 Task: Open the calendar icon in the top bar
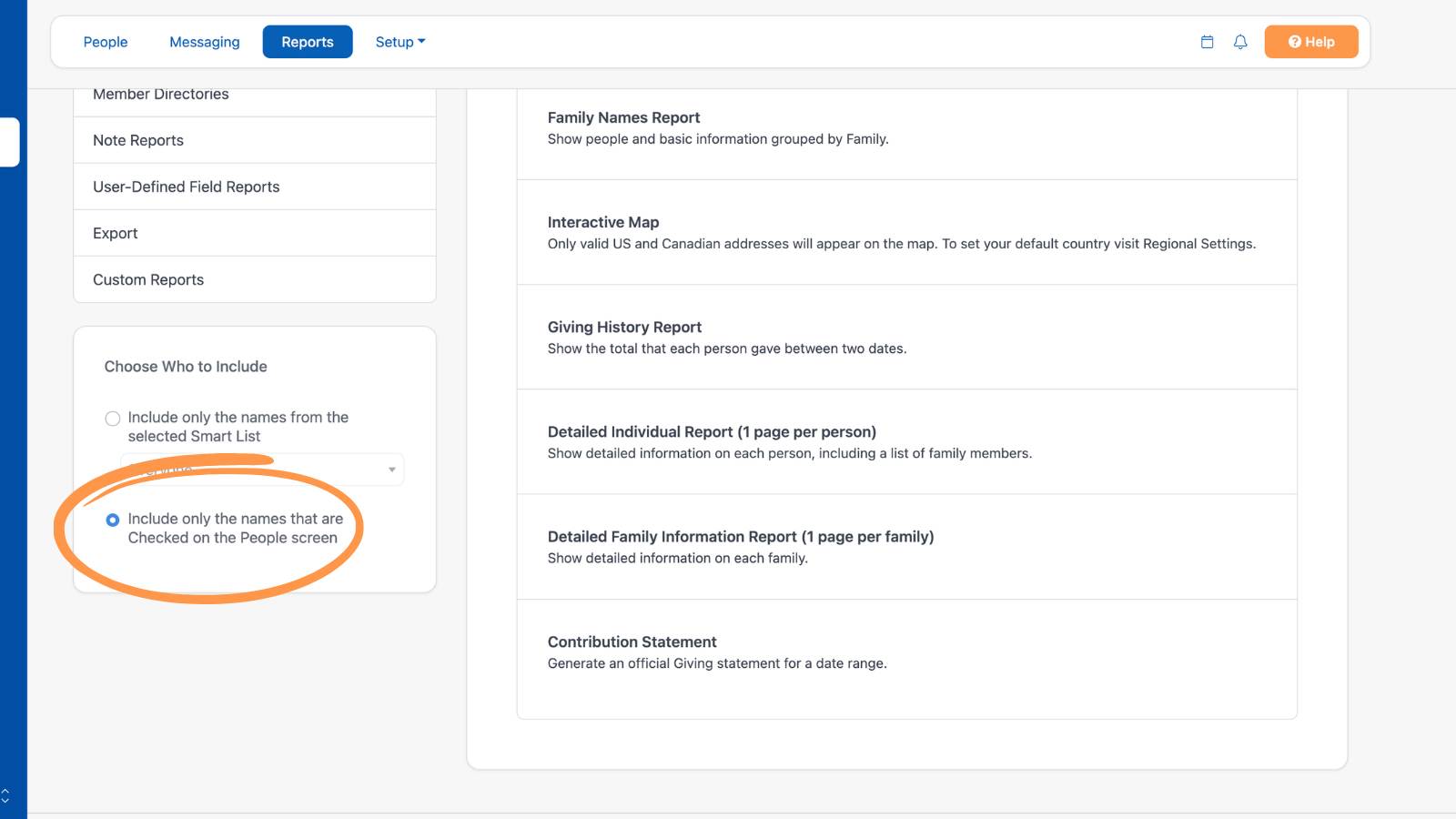tap(1207, 42)
